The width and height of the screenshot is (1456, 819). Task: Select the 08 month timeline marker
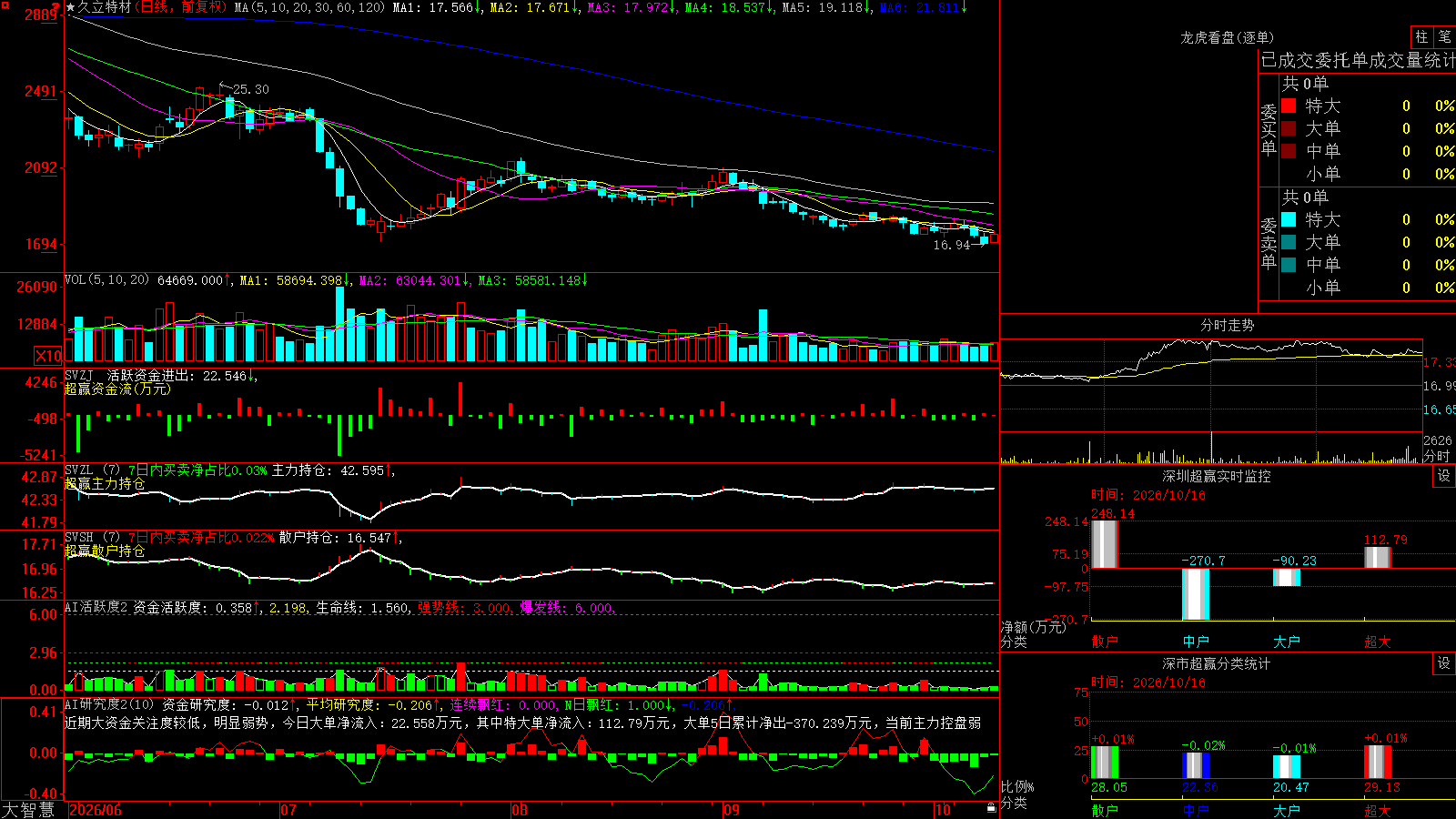coord(520,810)
